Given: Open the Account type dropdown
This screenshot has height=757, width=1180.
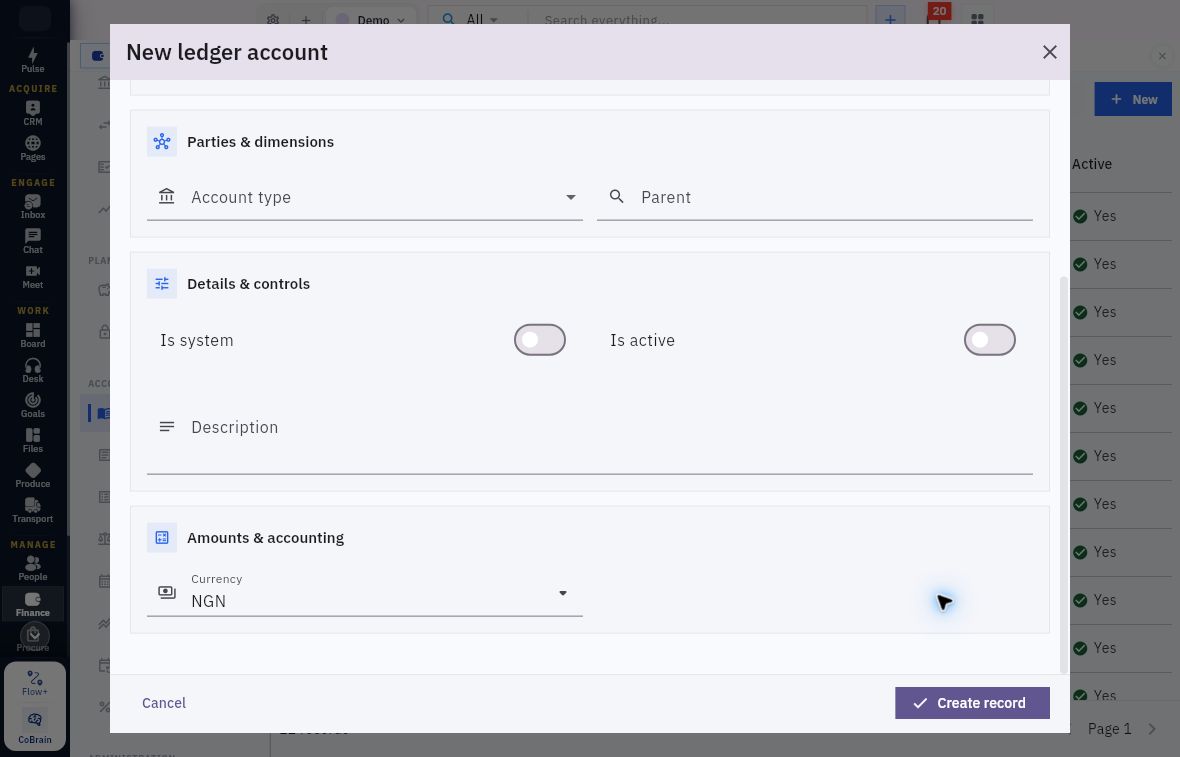Looking at the screenshot, I should click(x=364, y=197).
